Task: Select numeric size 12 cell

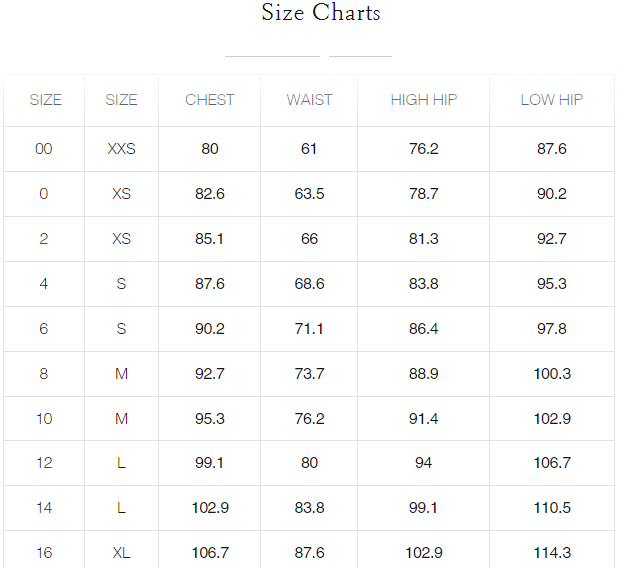Action: click(44, 463)
